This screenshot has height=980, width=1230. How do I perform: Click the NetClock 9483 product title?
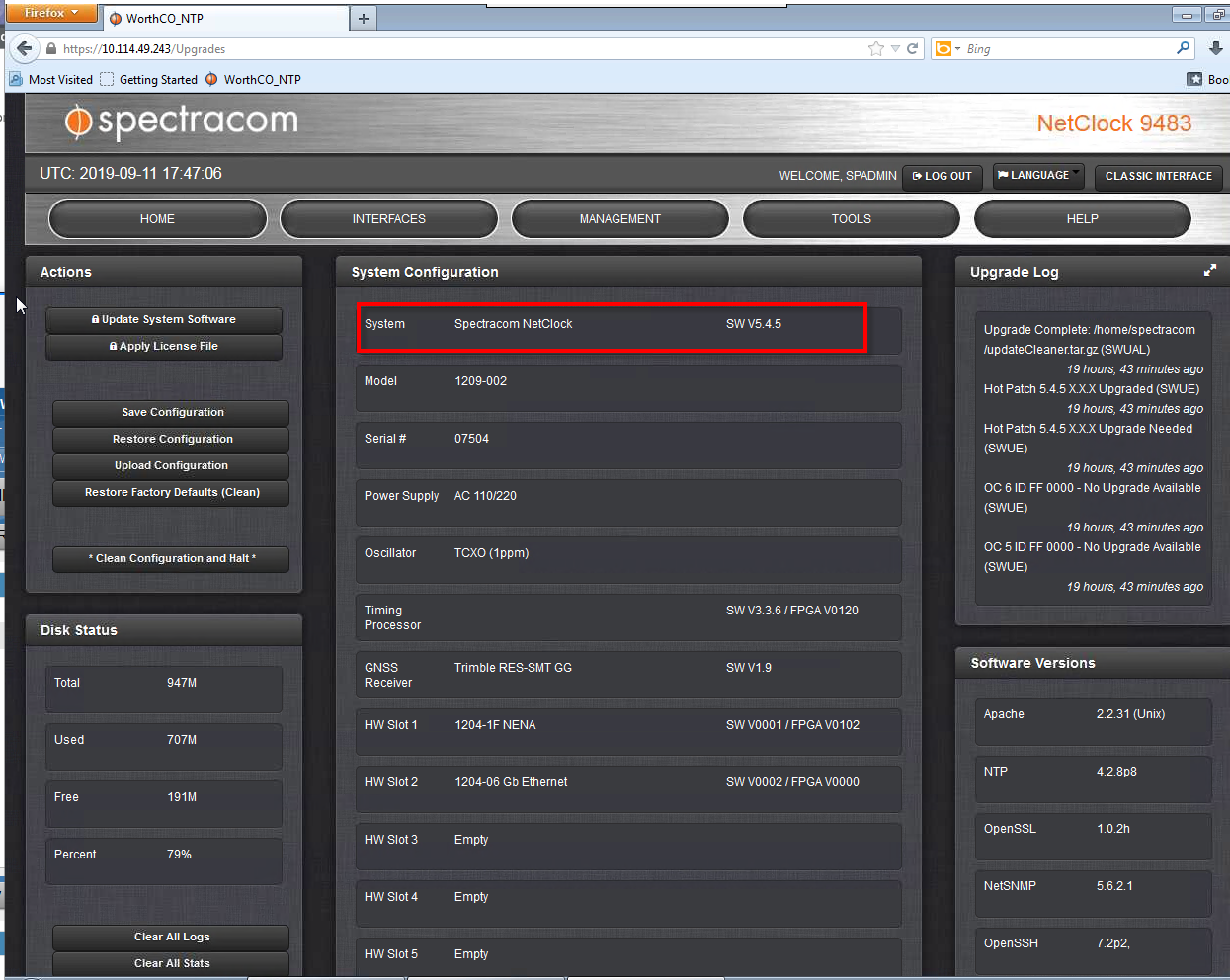click(x=1114, y=123)
